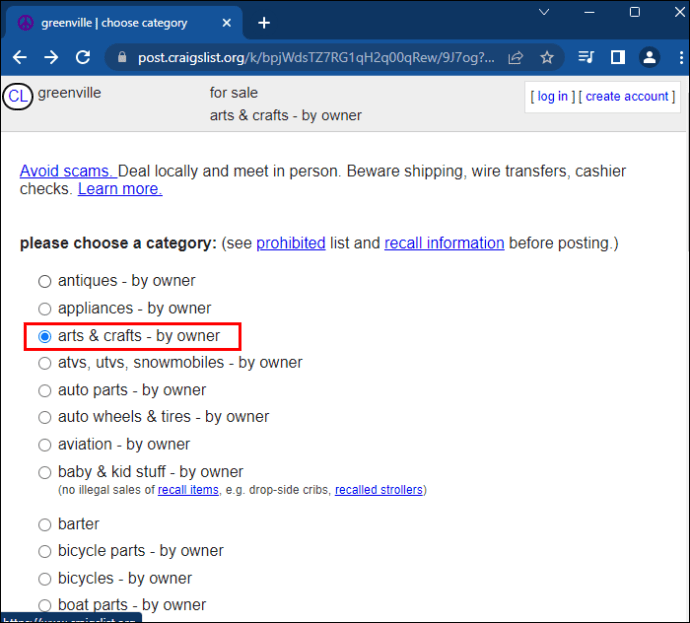Open the prohibited list link
690x623 pixels.
coord(291,243)
